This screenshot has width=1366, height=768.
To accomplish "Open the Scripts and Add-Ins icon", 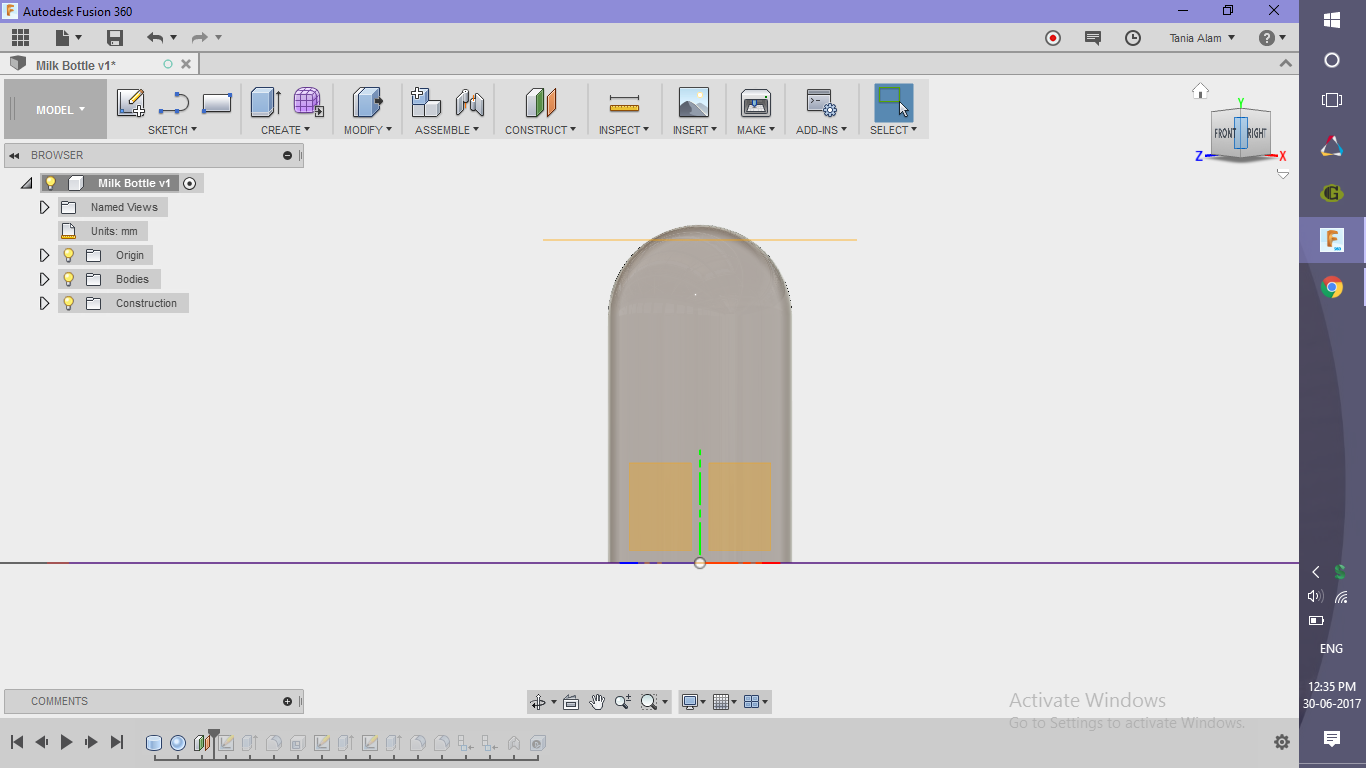I will [x=822, y=103].
